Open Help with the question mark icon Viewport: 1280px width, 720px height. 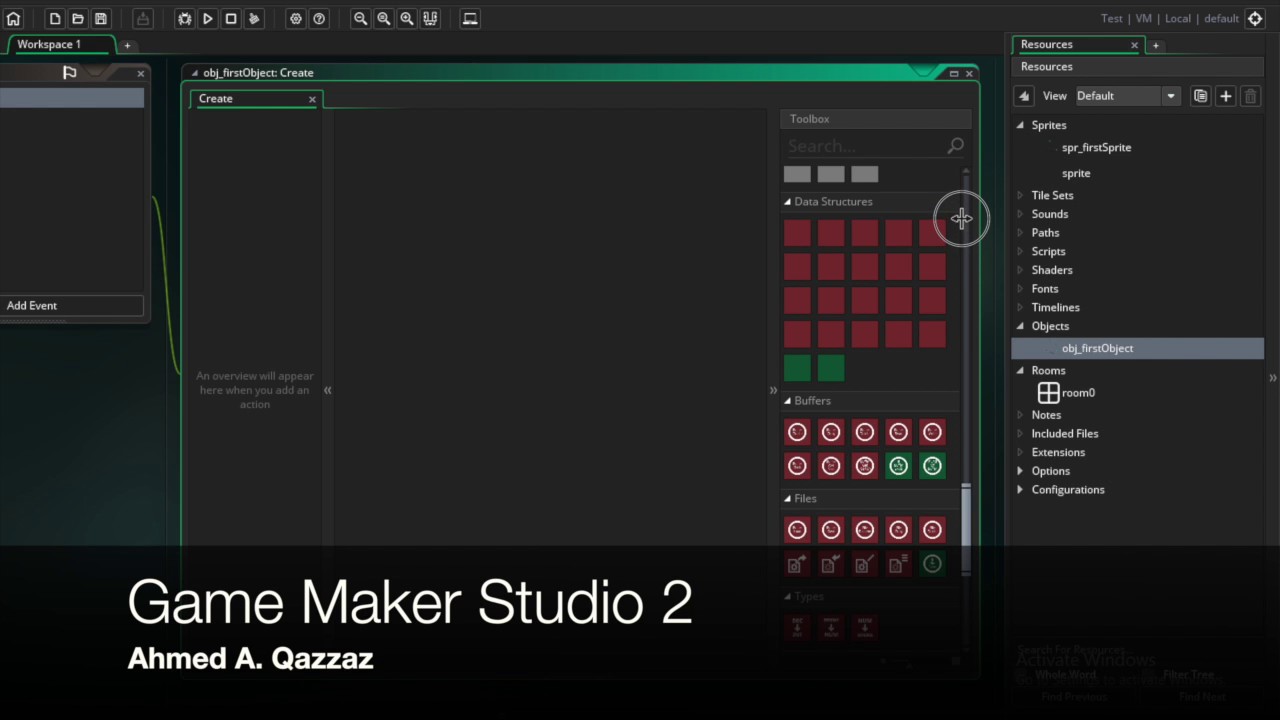(x=319, y=18)
